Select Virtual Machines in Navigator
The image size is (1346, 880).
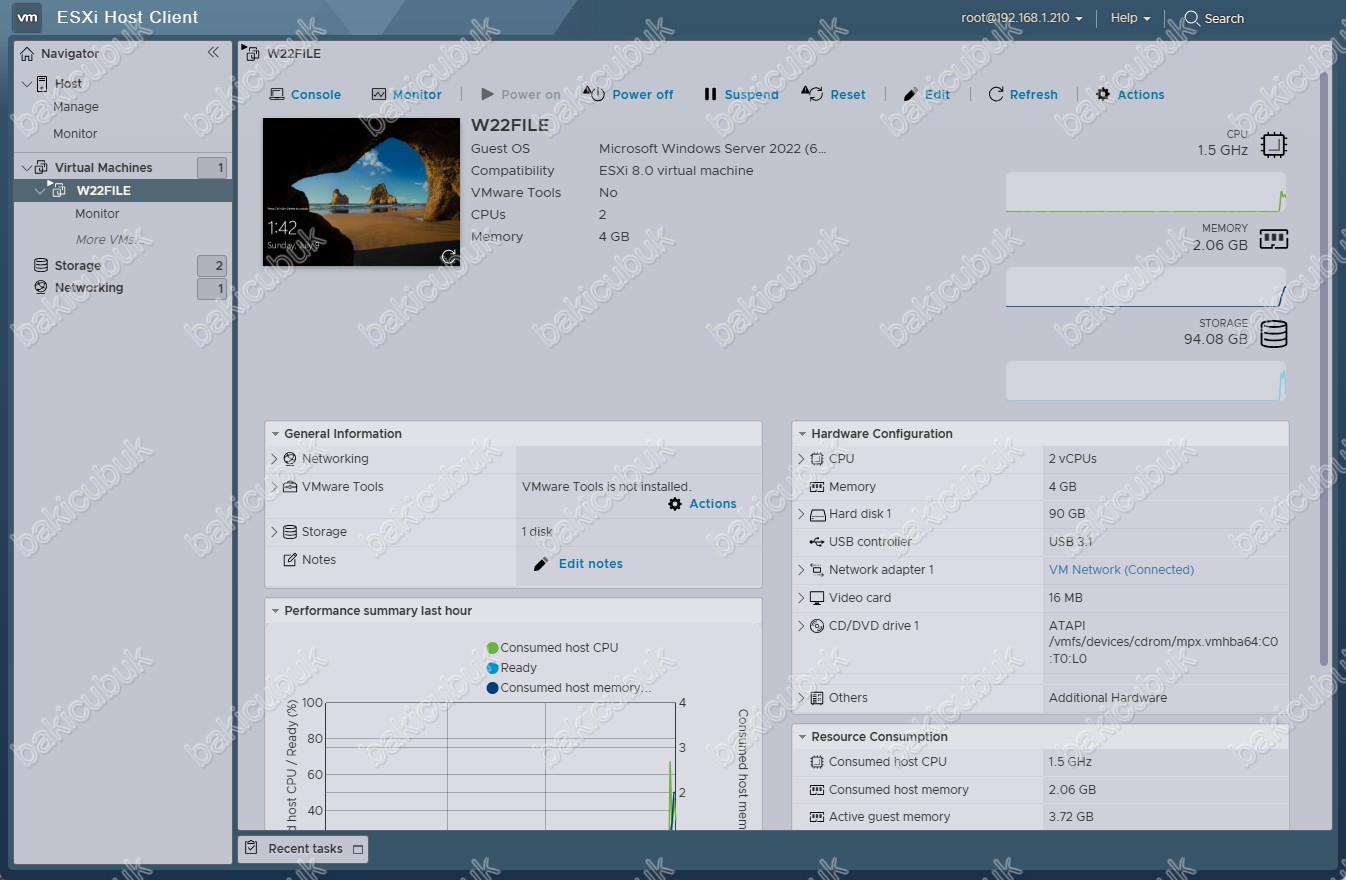(103, 168)
